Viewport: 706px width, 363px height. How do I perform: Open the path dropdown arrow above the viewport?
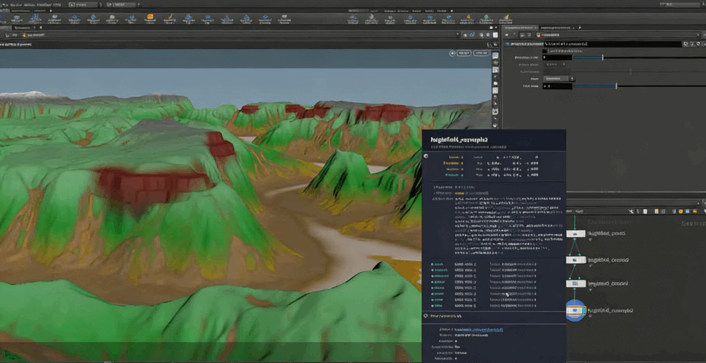pyautogui.click(x=458, y=35)
